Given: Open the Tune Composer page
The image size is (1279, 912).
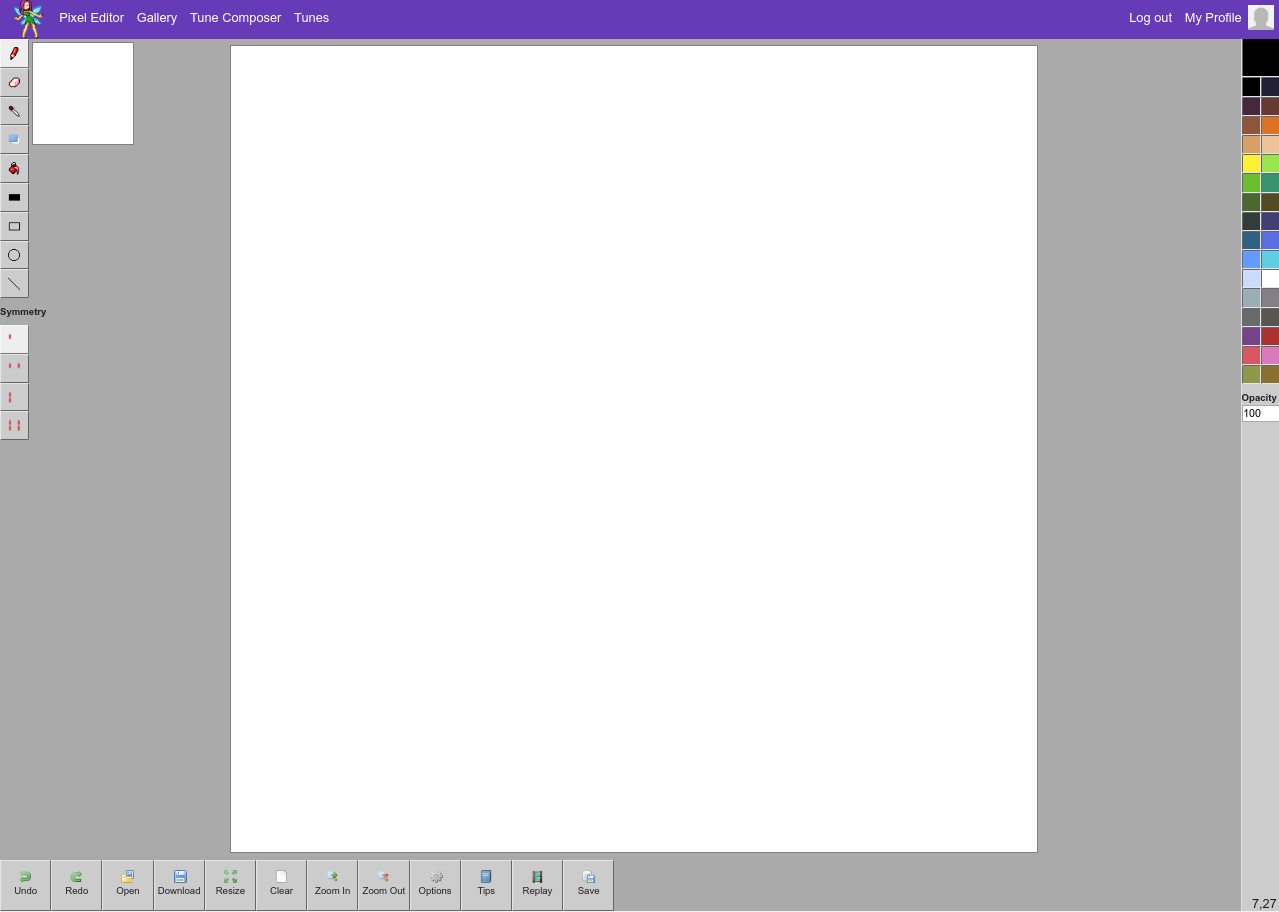Looking at the screenshot, I should (x=235, y=18).
